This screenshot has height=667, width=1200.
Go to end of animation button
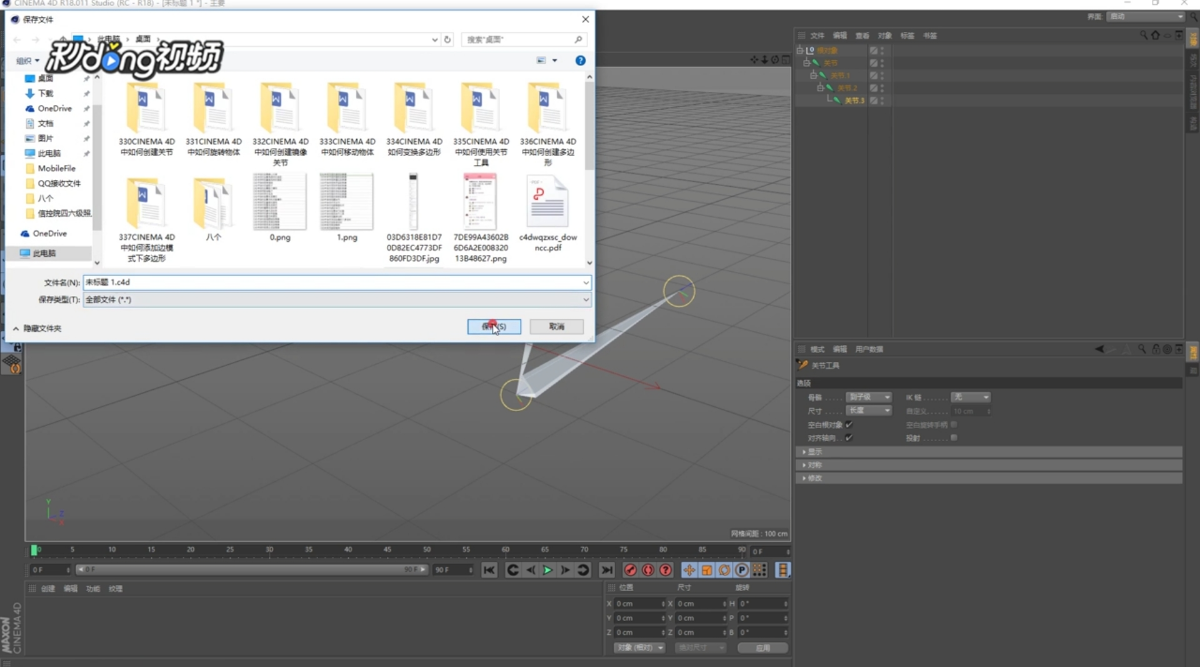pos(607,570)
